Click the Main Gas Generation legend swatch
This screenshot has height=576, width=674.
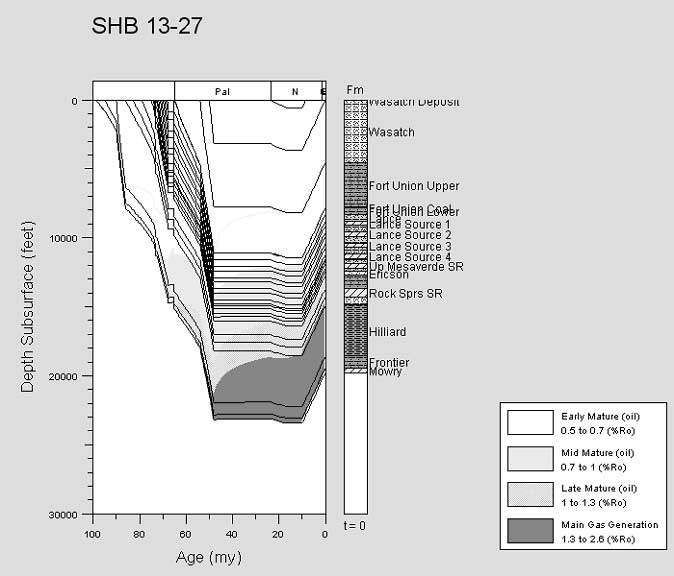(531, 529)
